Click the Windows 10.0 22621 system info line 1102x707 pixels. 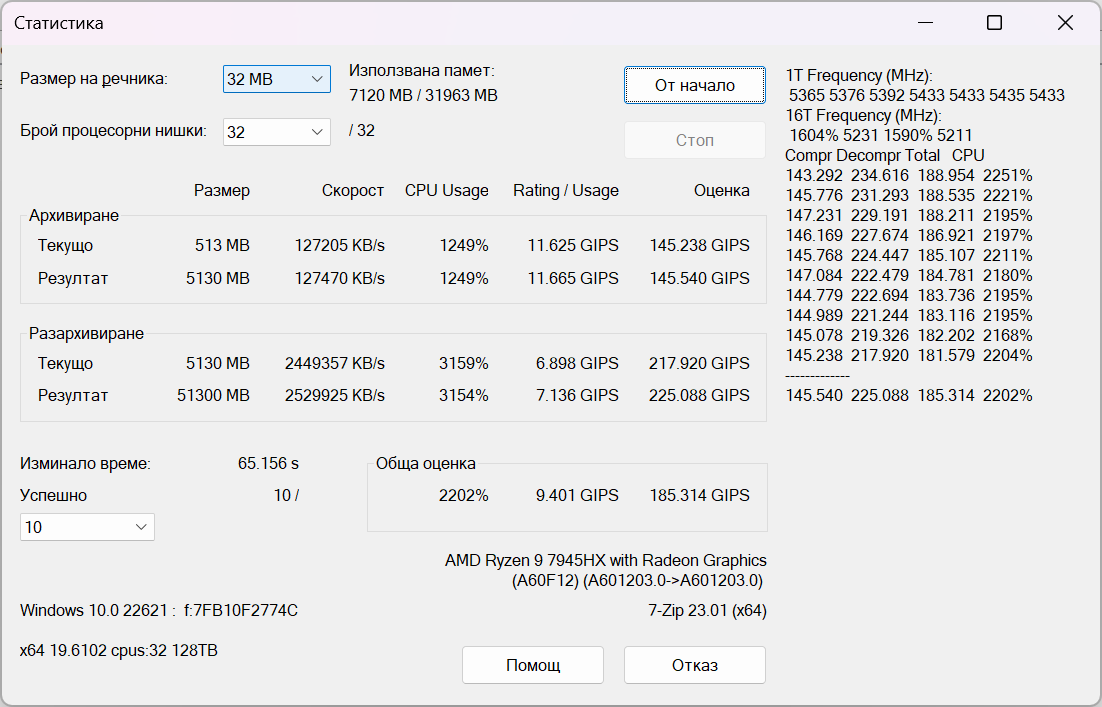[159, 611]
